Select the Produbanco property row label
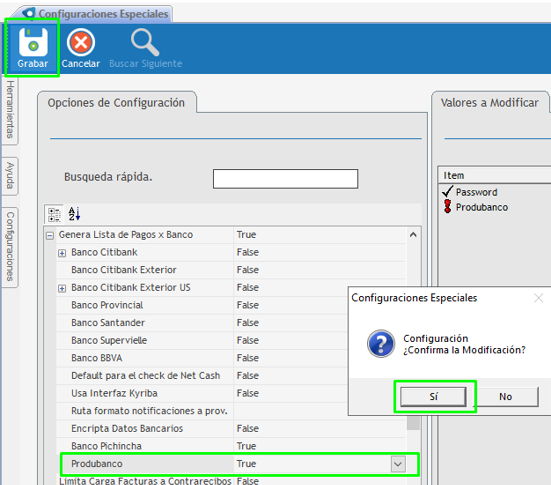Viewport: 551px width, 485px height. pyautogui.click(x=97, y=464)
